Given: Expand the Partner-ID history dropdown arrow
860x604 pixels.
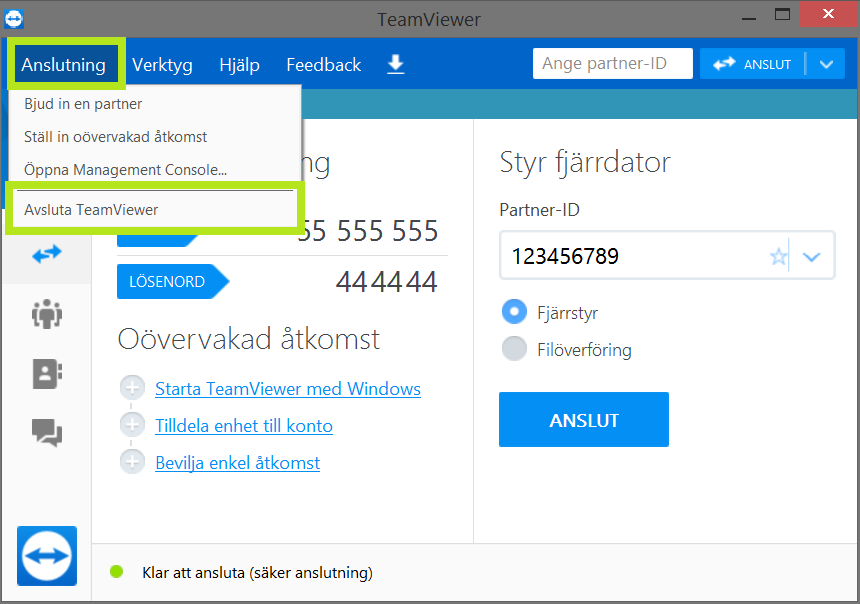Looking at the screenshot, I should pos(812,257).
